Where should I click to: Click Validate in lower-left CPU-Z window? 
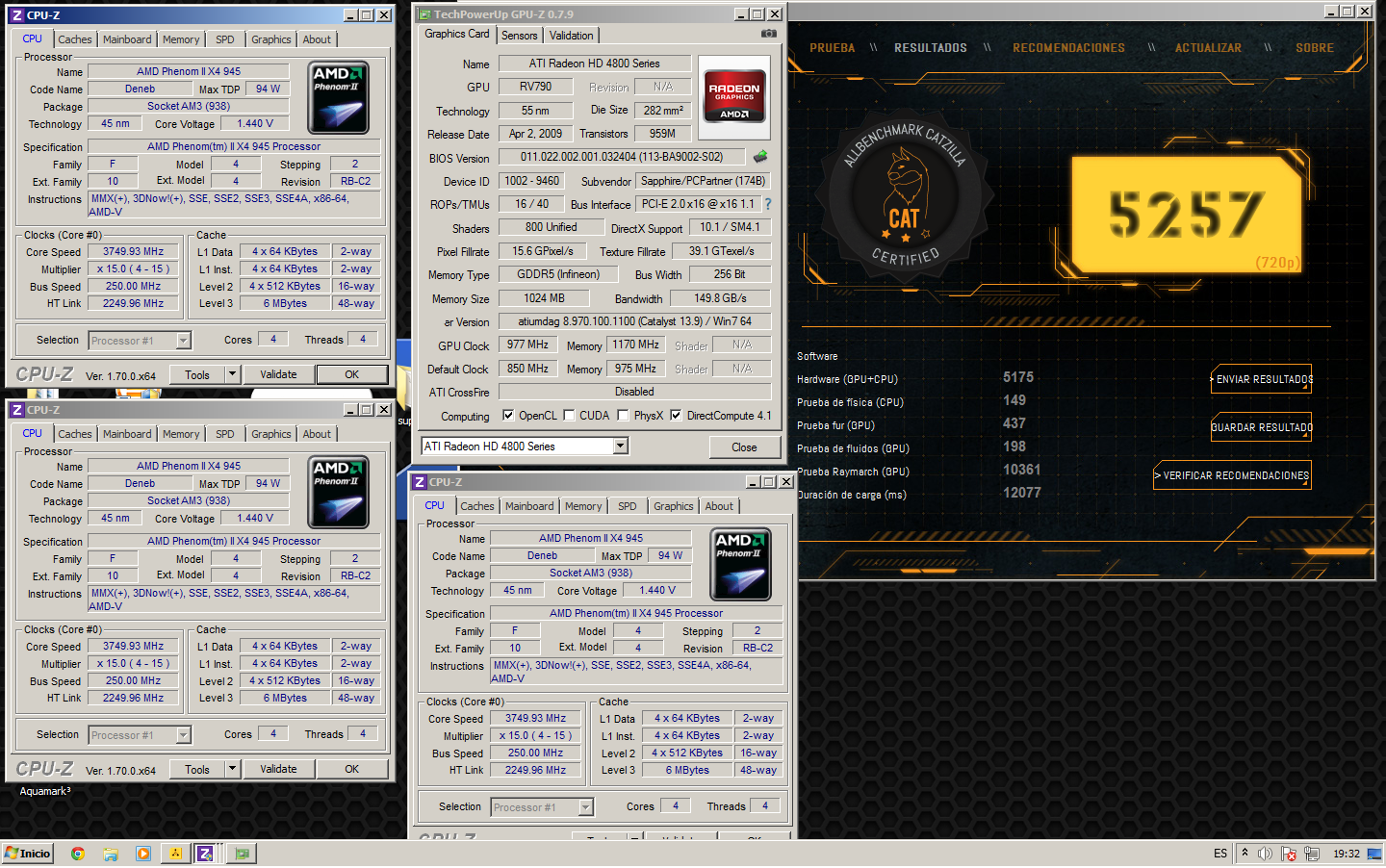click(x=278, y=769)
